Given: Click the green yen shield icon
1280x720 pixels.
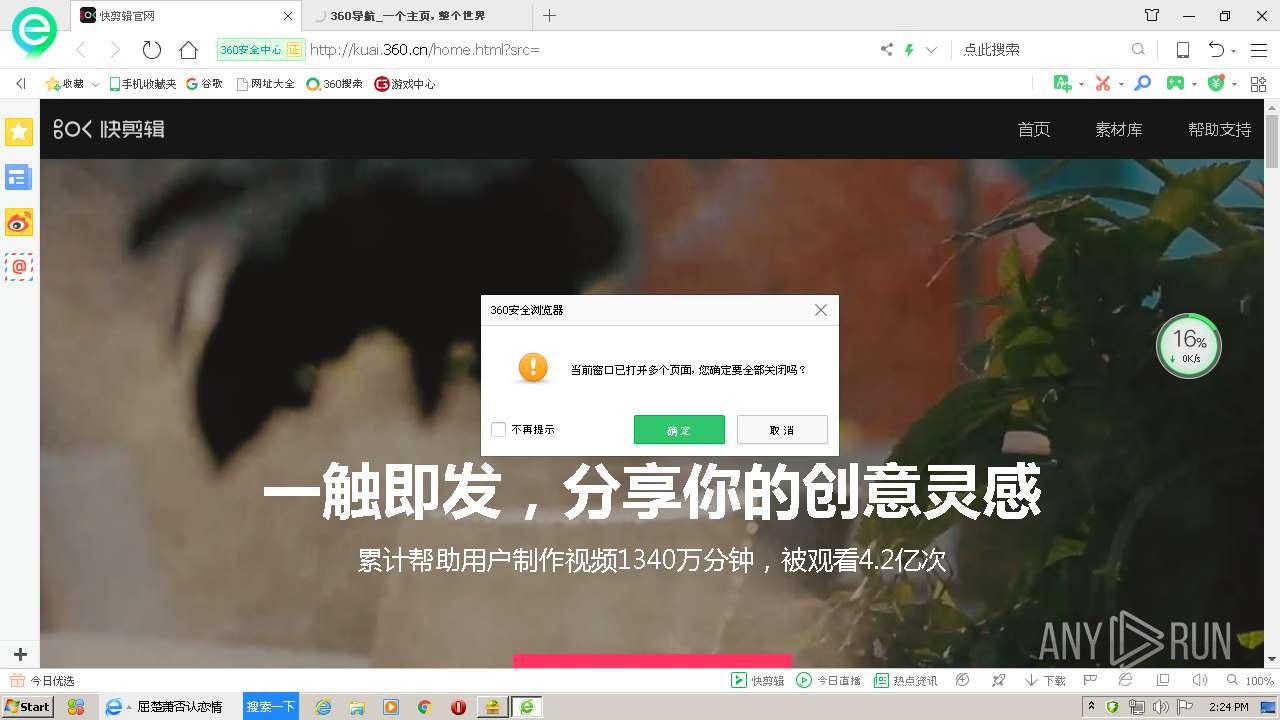Looking at the screenshot, I should coord(1216,83).
